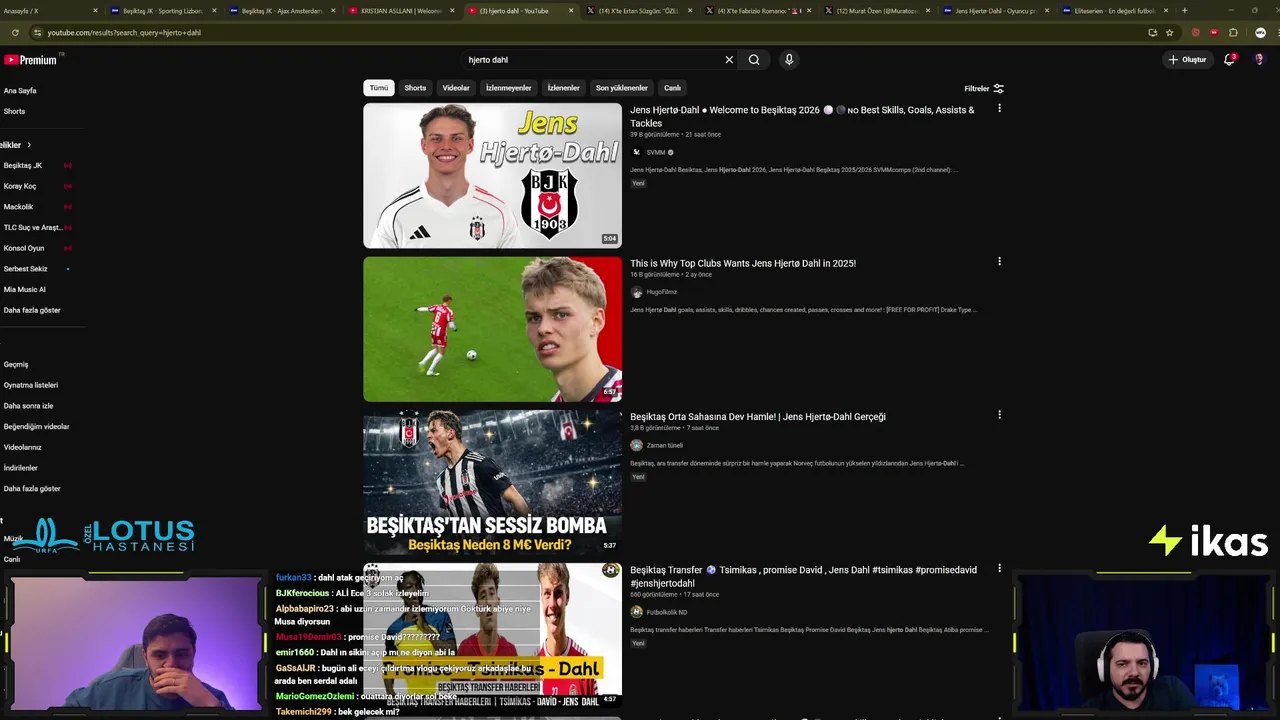
Task: Open TLC Suç ve Araştırma channel
Action: point(33,227)
